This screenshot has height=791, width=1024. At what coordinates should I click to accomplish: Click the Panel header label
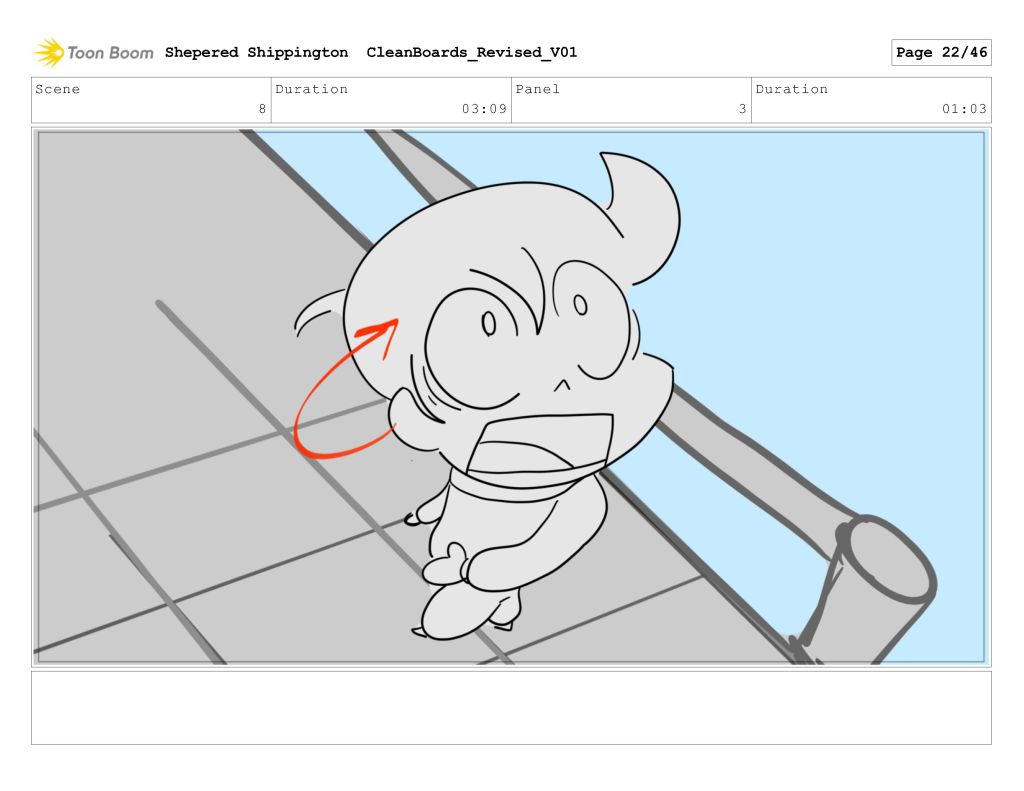tap(537, 89)
